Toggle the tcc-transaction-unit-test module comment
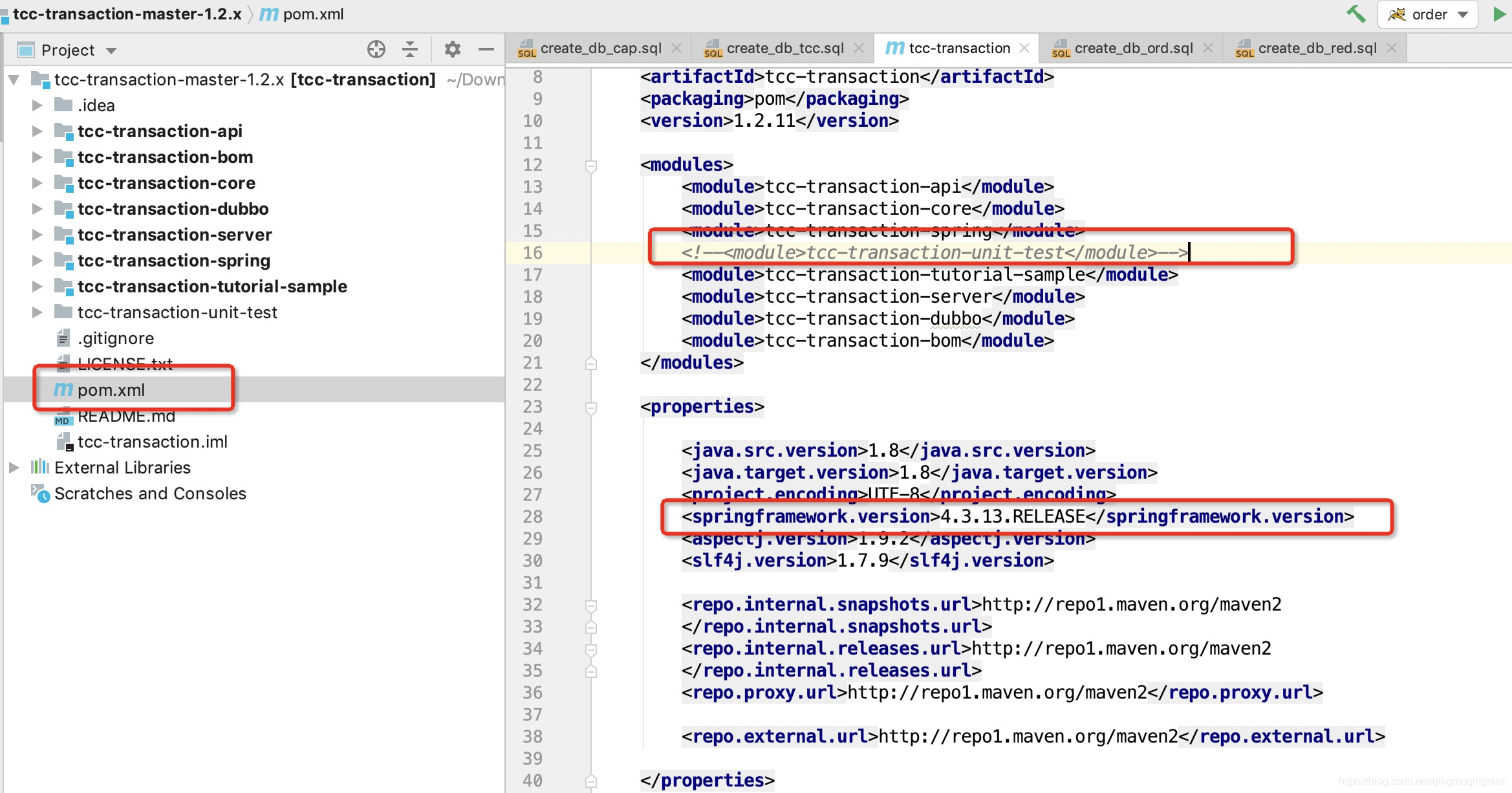The width and height of the screenshot is (1512, 793). tap(930, 253)
